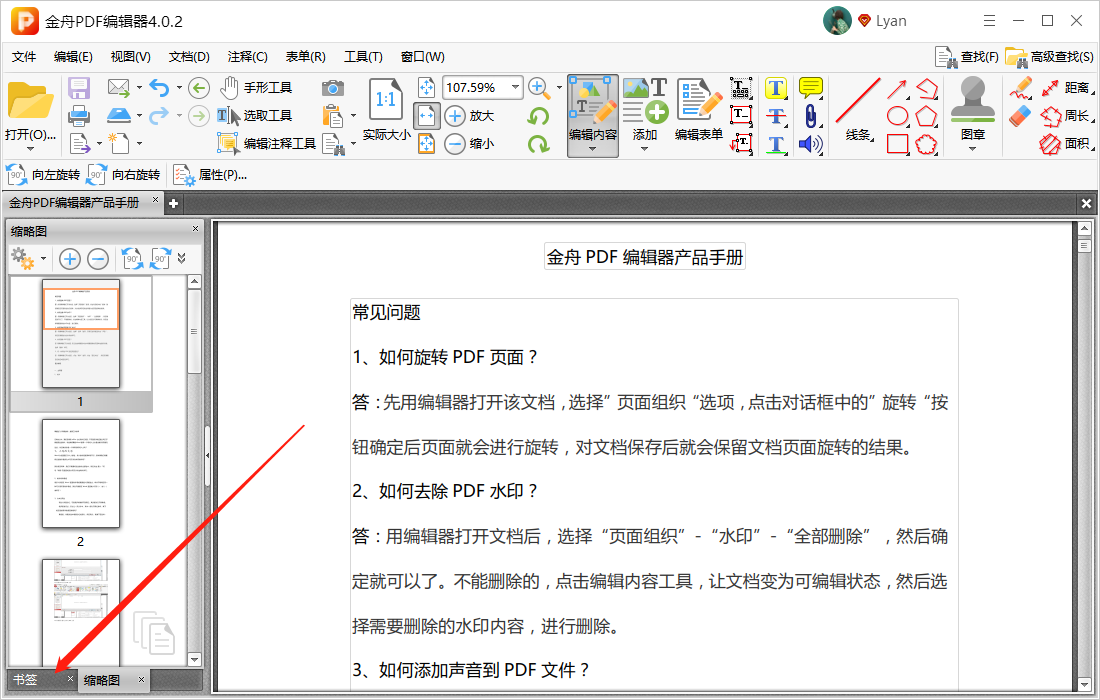Select page 1 thumbnail
This screenshot has height=700, width=1100.
click(x=81, y=335)
